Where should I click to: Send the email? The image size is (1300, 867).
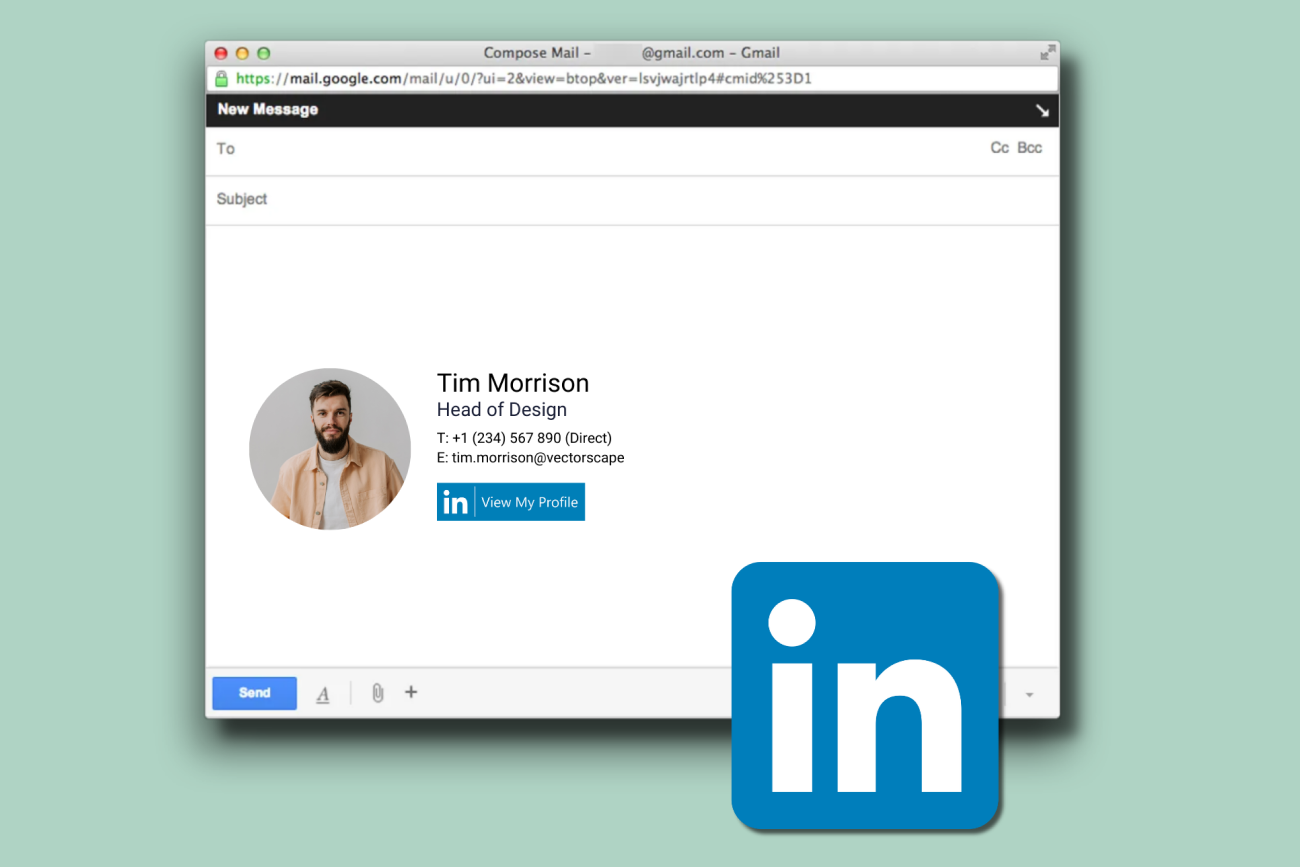[254, 692]
